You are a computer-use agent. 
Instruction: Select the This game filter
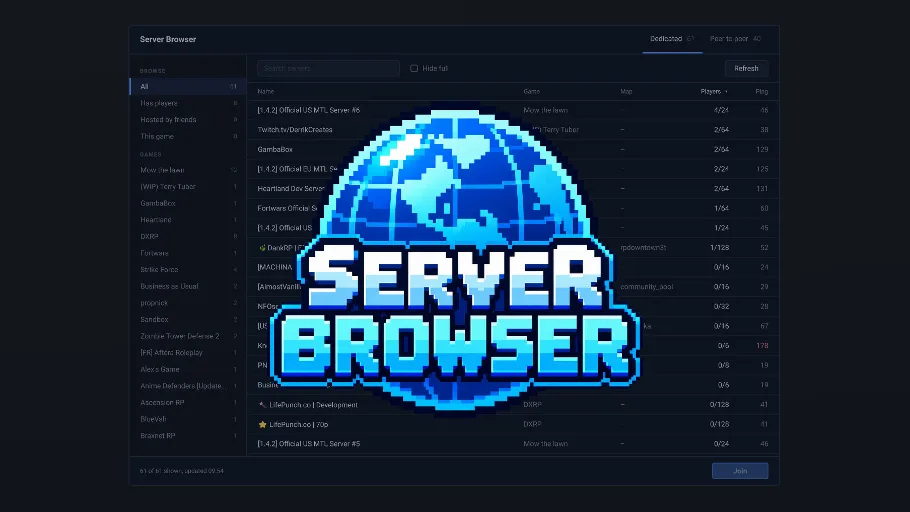pos(188,136)
